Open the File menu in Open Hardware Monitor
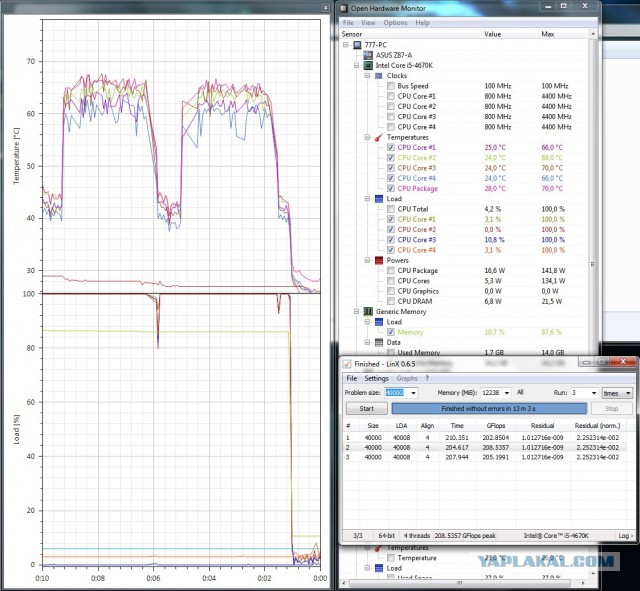 tap(348, 23)
